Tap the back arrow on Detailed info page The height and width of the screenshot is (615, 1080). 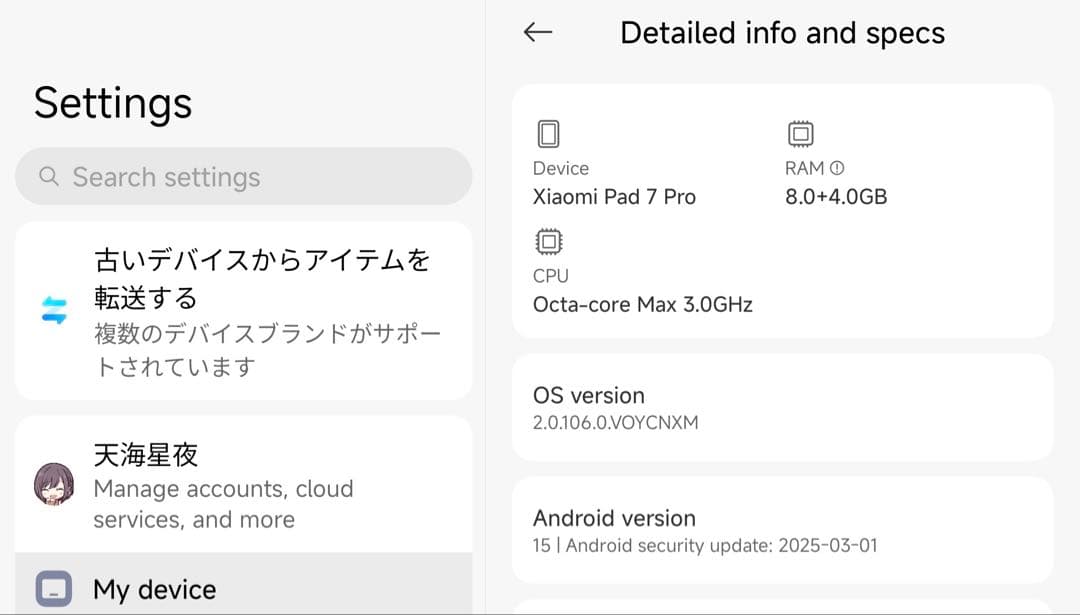coord(537,32)
